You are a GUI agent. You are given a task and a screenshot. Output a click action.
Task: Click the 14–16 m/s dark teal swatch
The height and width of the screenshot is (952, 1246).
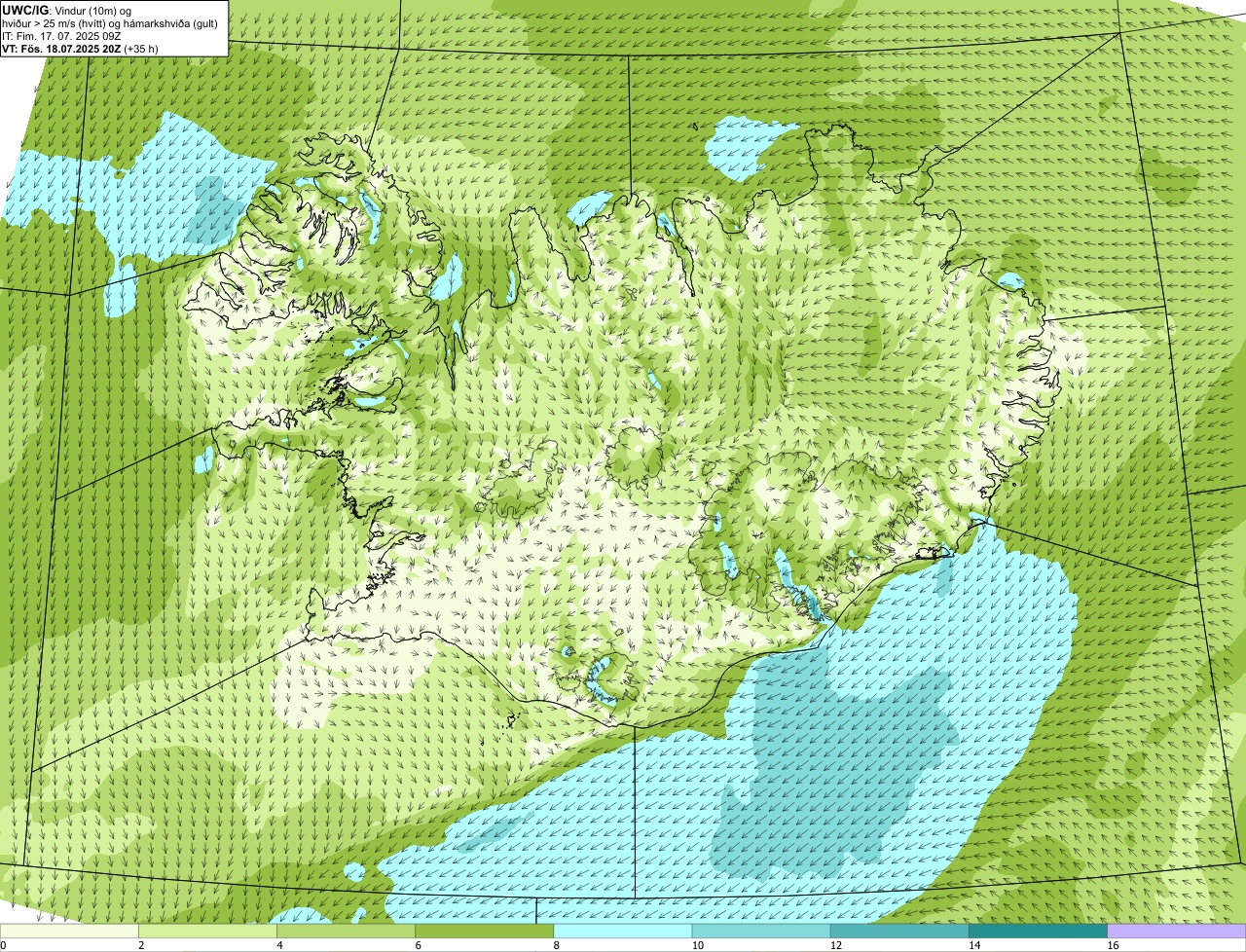tap(1039, 932)
